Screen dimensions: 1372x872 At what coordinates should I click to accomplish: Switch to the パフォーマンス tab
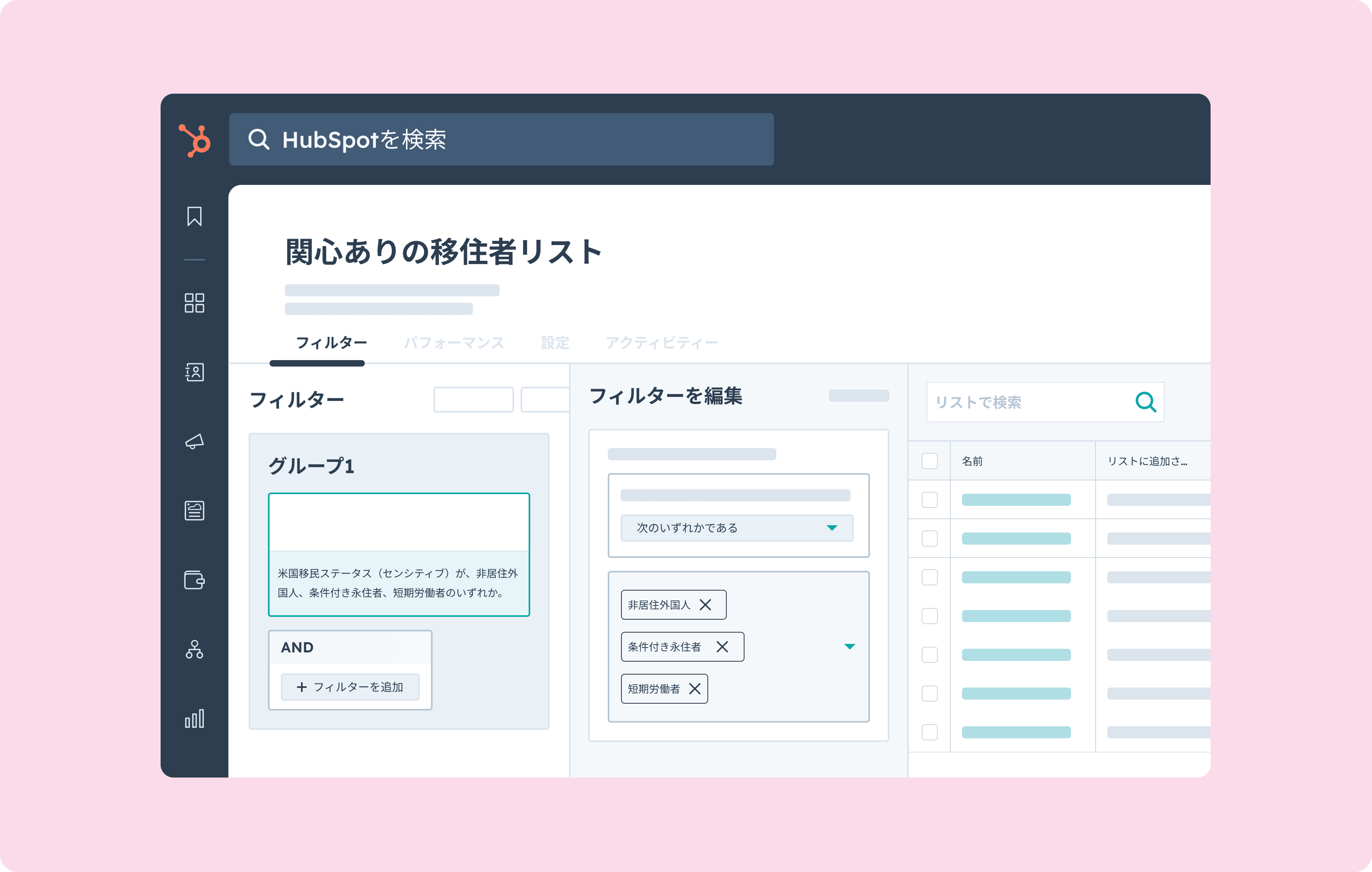(454, 342)
